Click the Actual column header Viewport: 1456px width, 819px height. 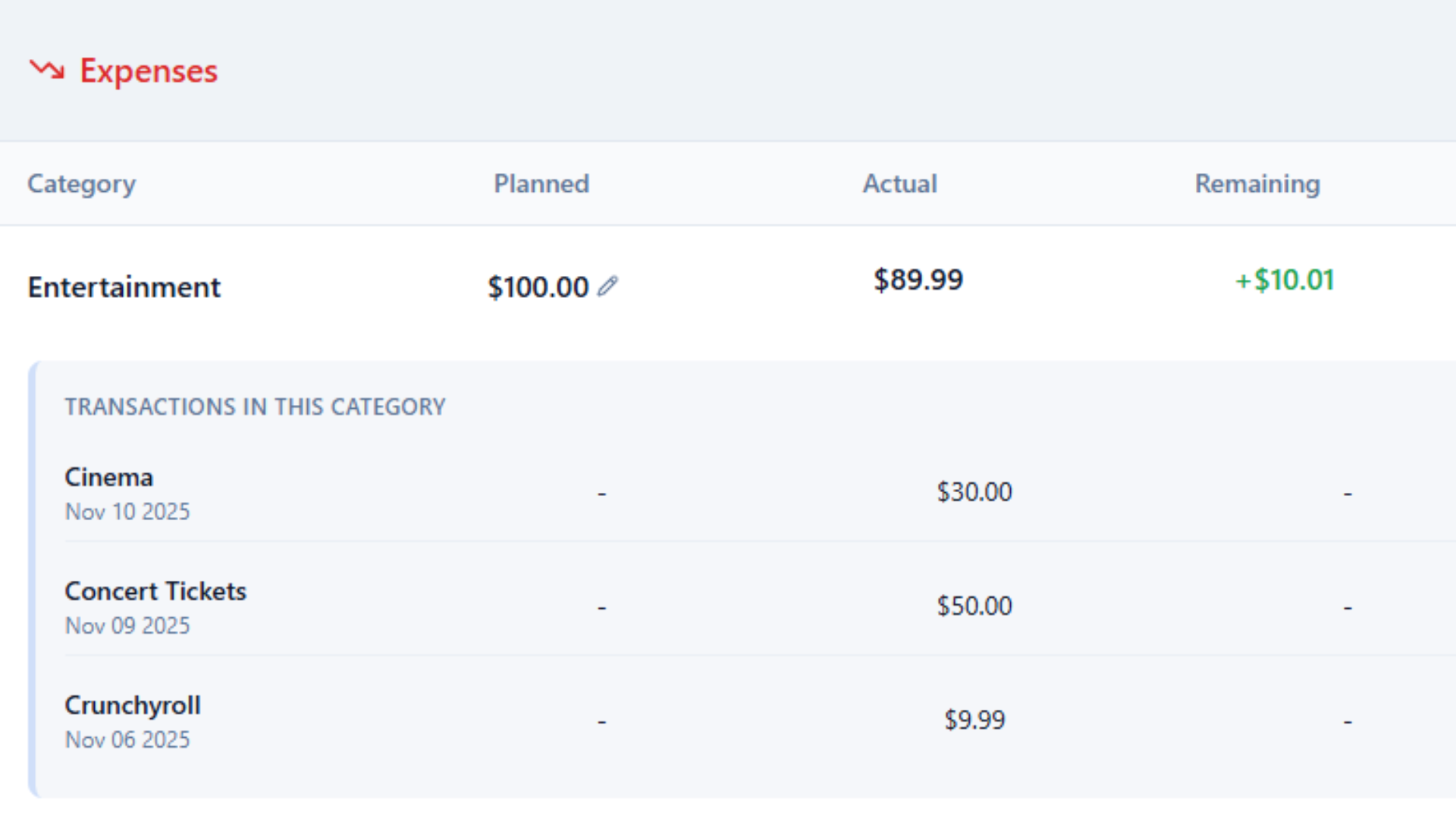point(899,184)
